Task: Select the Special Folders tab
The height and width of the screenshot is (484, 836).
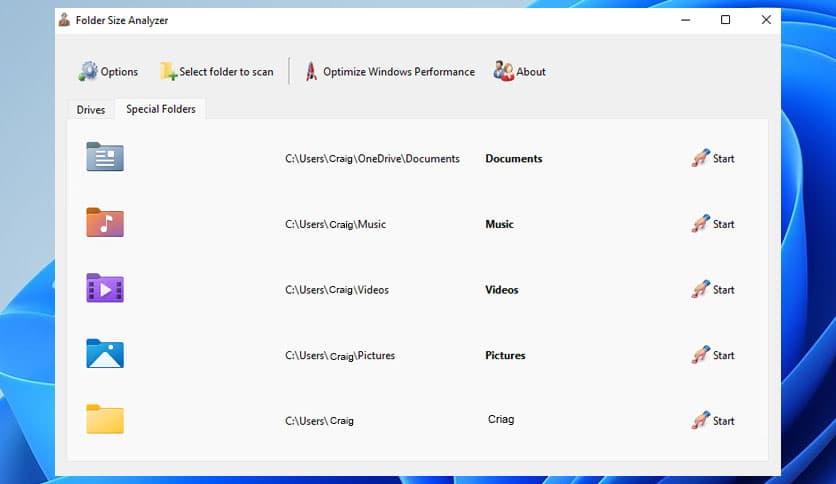Action: point(161,109)
